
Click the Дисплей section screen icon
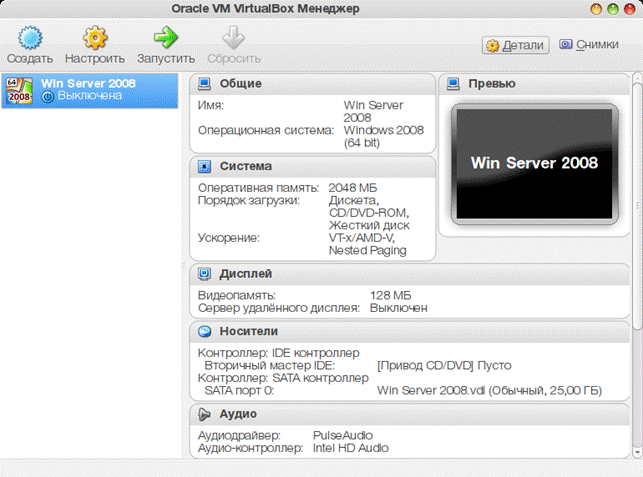click(204, 274)
